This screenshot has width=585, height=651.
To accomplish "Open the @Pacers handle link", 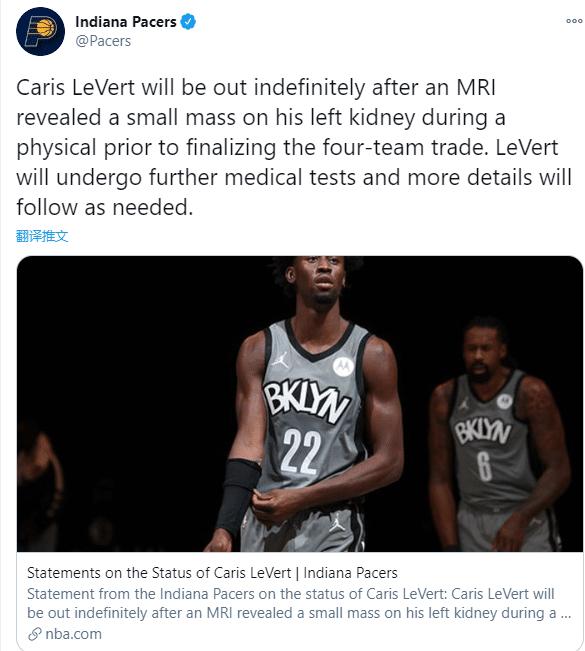I will pos(103,41).
